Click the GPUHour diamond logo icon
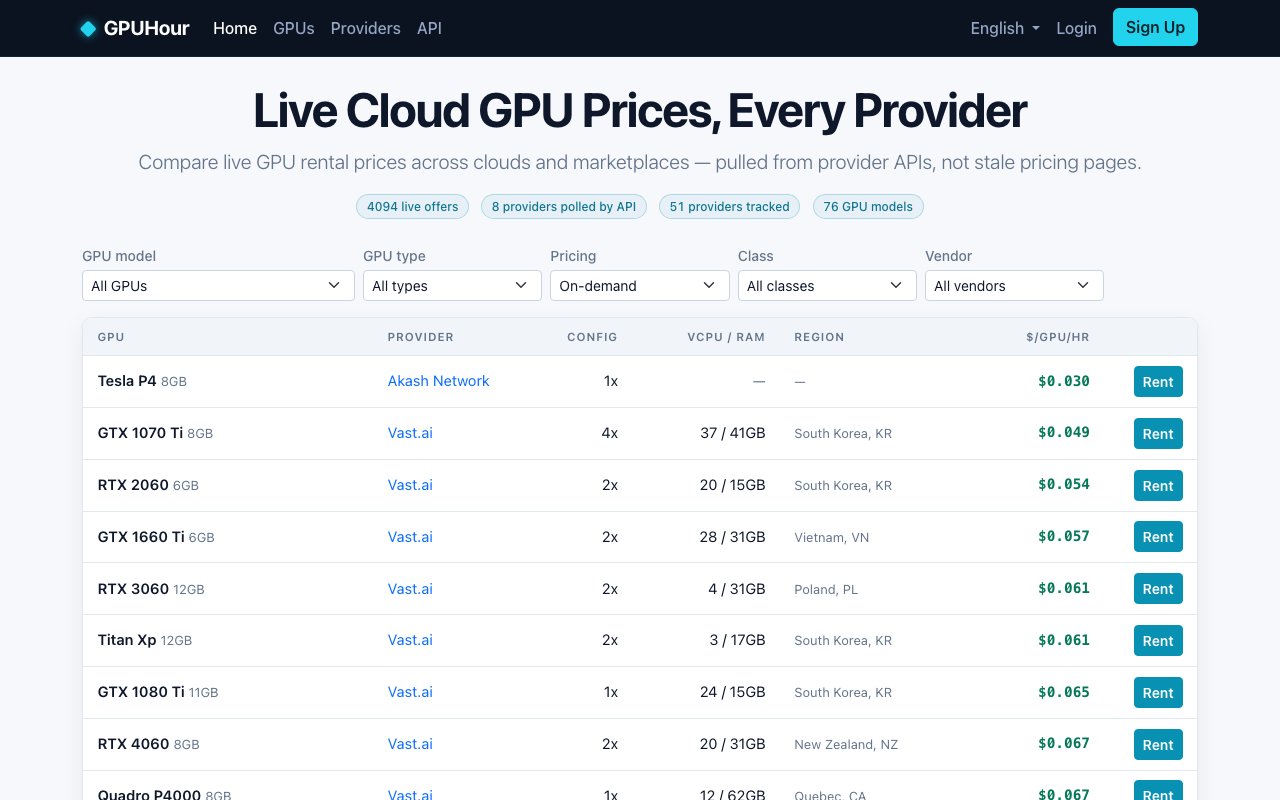This screenshot has width=1280, height=800. coord(88,28)
